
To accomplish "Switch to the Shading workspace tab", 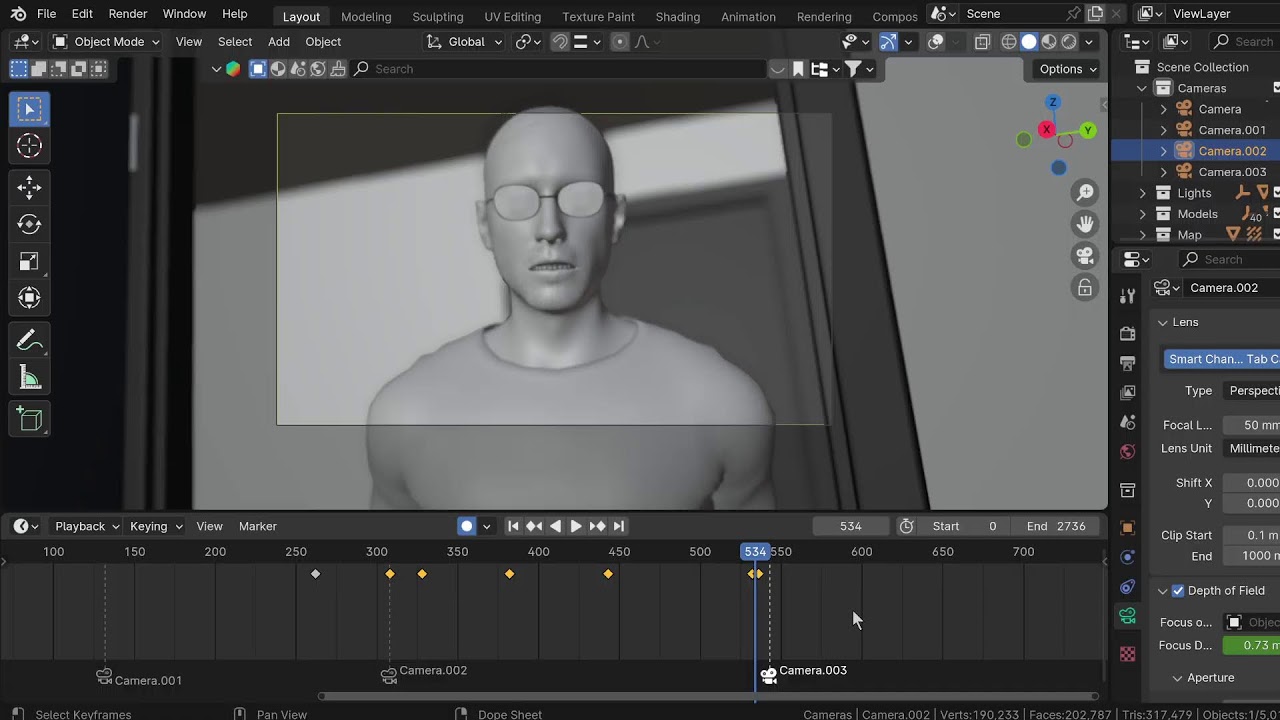I will click(x=677, y=16).
